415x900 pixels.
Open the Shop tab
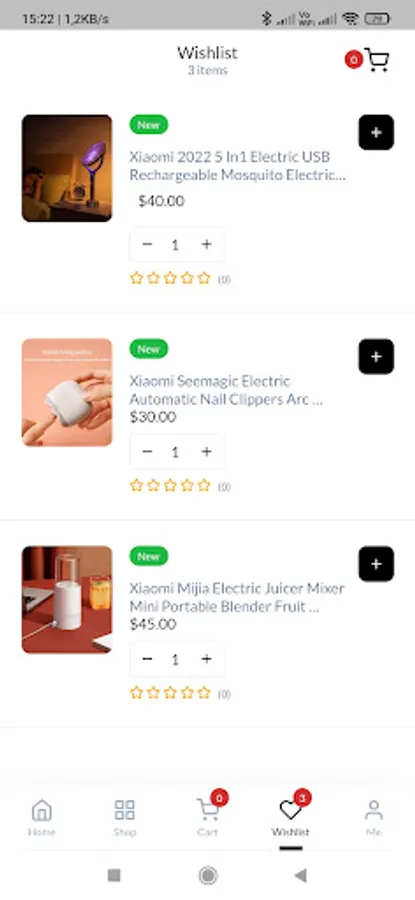point(125,817)
